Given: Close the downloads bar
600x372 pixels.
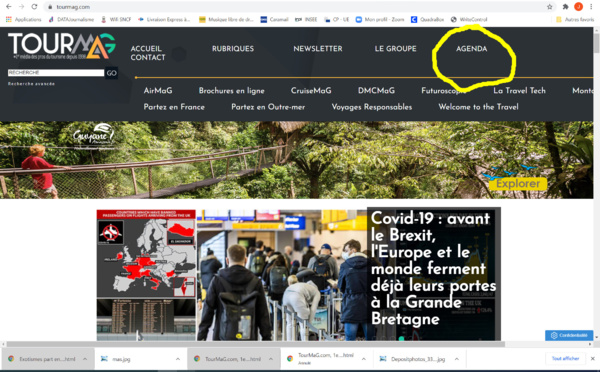Looking at the screenshot, I should click(x=592, y=359).
